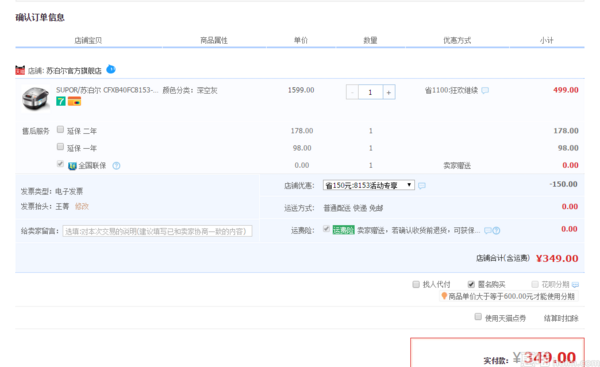The height and width of the screenshot is (367, 600).
Task: Click the 颜色分类: 深空灰 attribute text
Action: 190,90
